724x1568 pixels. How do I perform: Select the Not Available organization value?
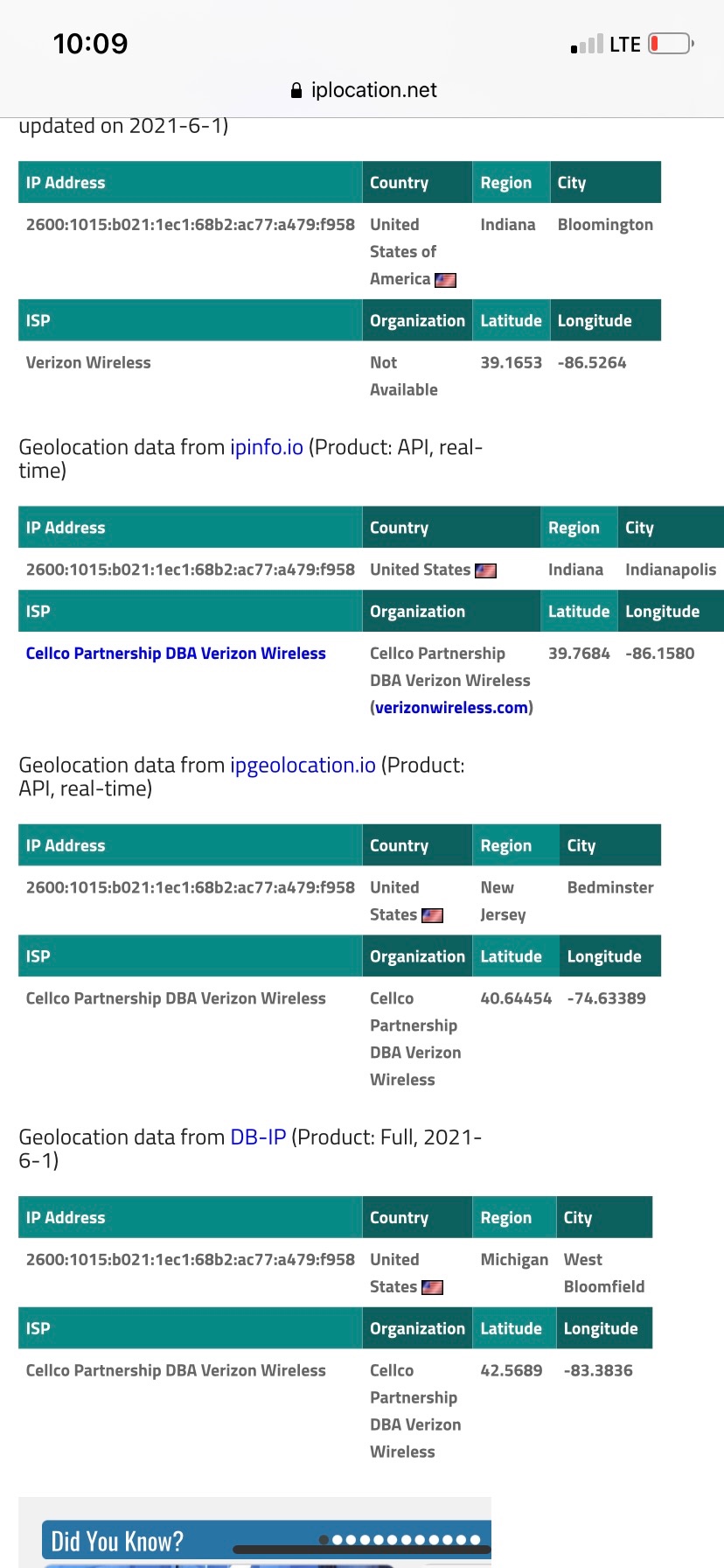click(x=404, y=376)
